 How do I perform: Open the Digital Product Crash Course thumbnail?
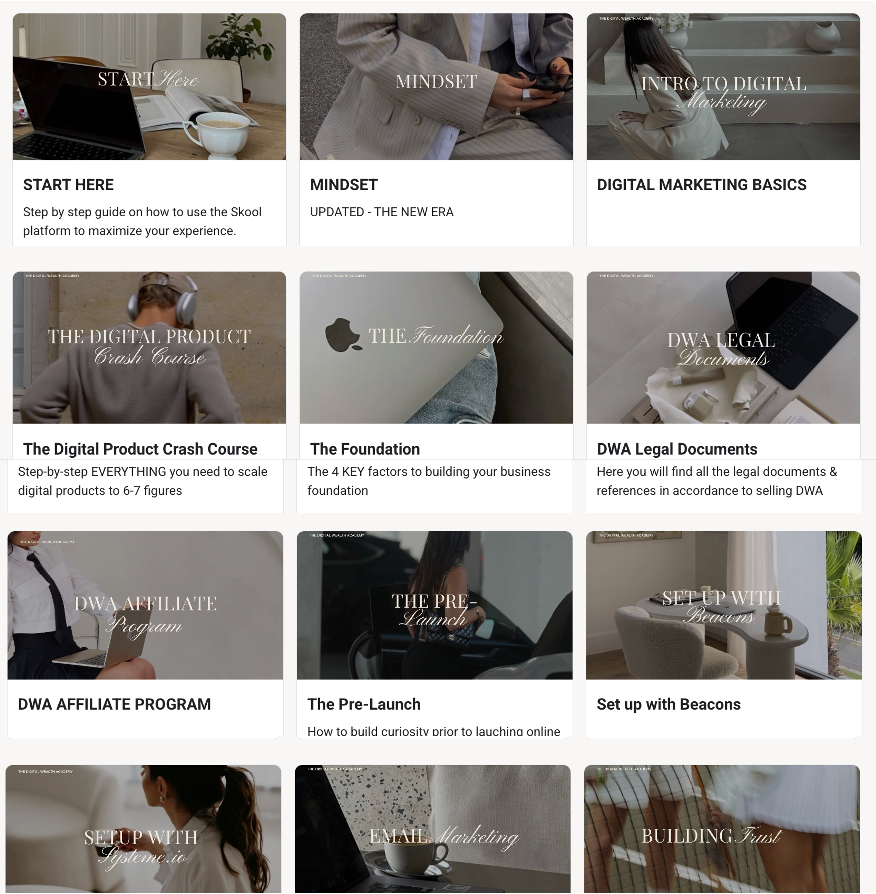pyautogui.click(x=149, y=348)
